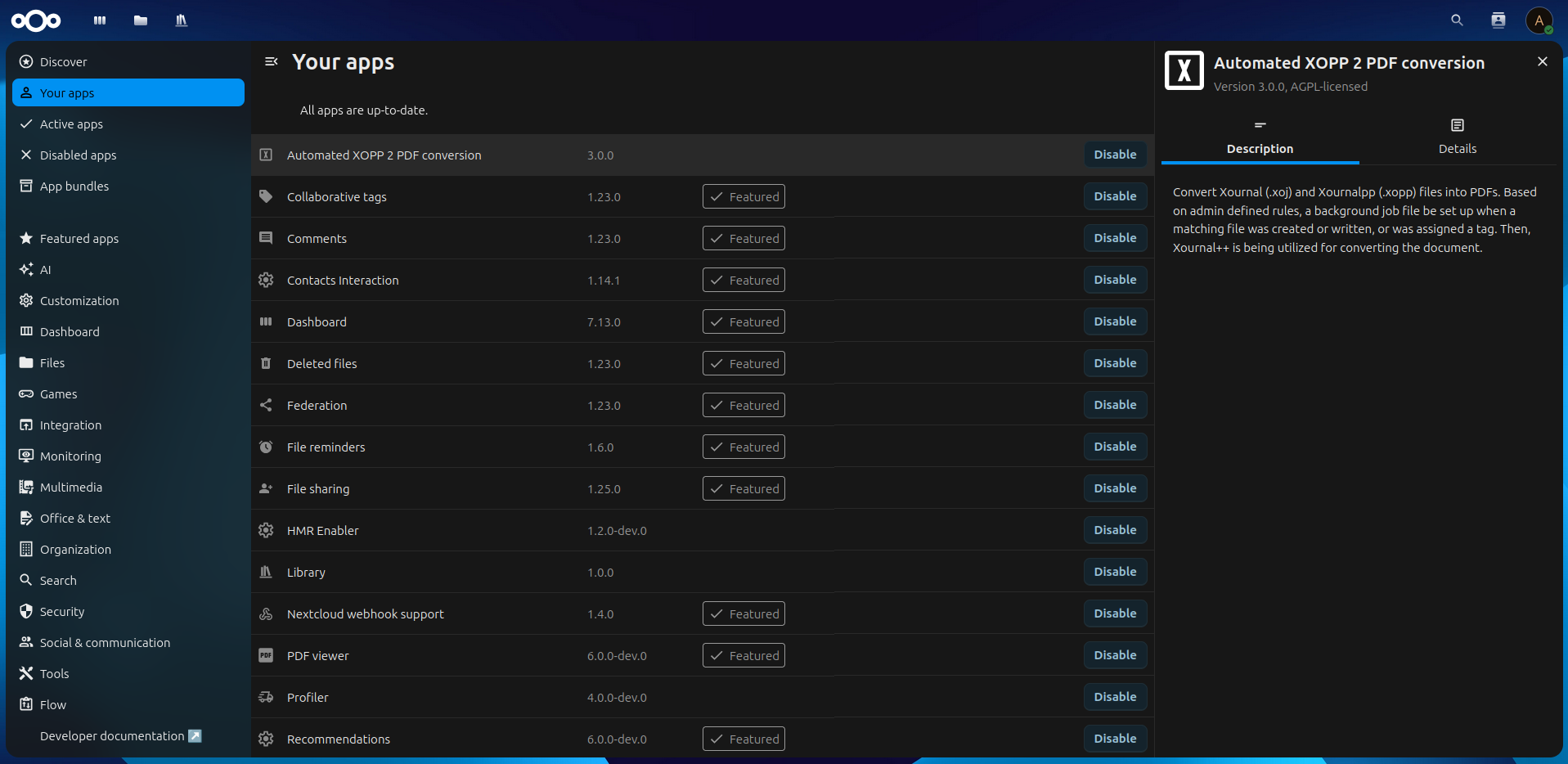The width and height of the screenshot is (1568, 764).
Task: Show Disabled apps list
Action: [128, 155]
